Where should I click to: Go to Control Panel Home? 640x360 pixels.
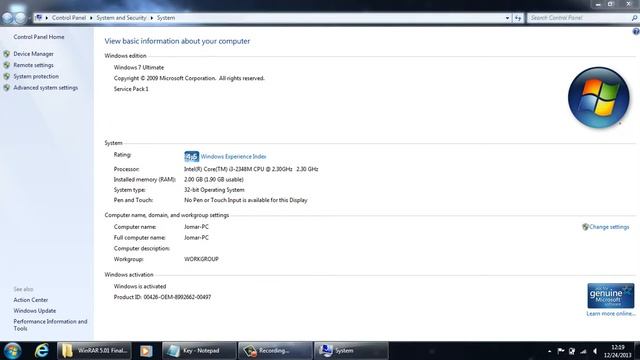tap(39, 37)
